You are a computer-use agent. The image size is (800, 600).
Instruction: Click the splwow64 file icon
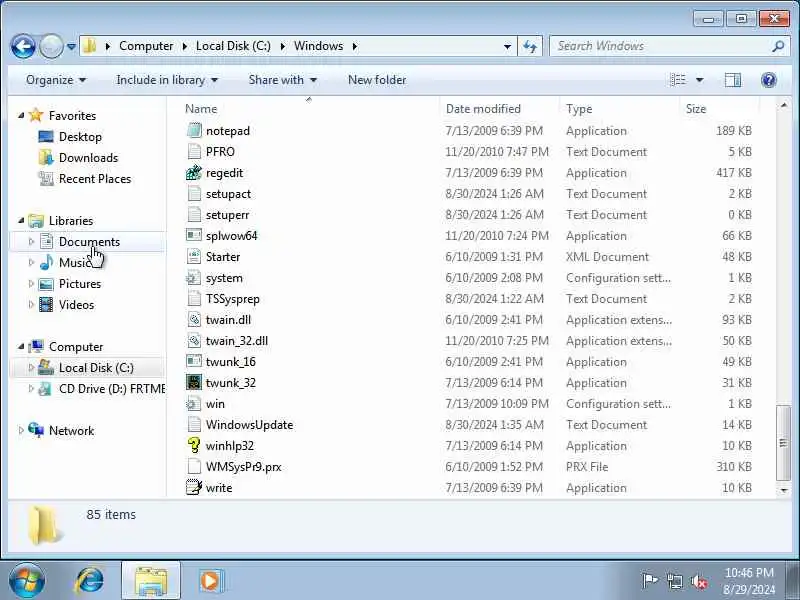[194, 235]
